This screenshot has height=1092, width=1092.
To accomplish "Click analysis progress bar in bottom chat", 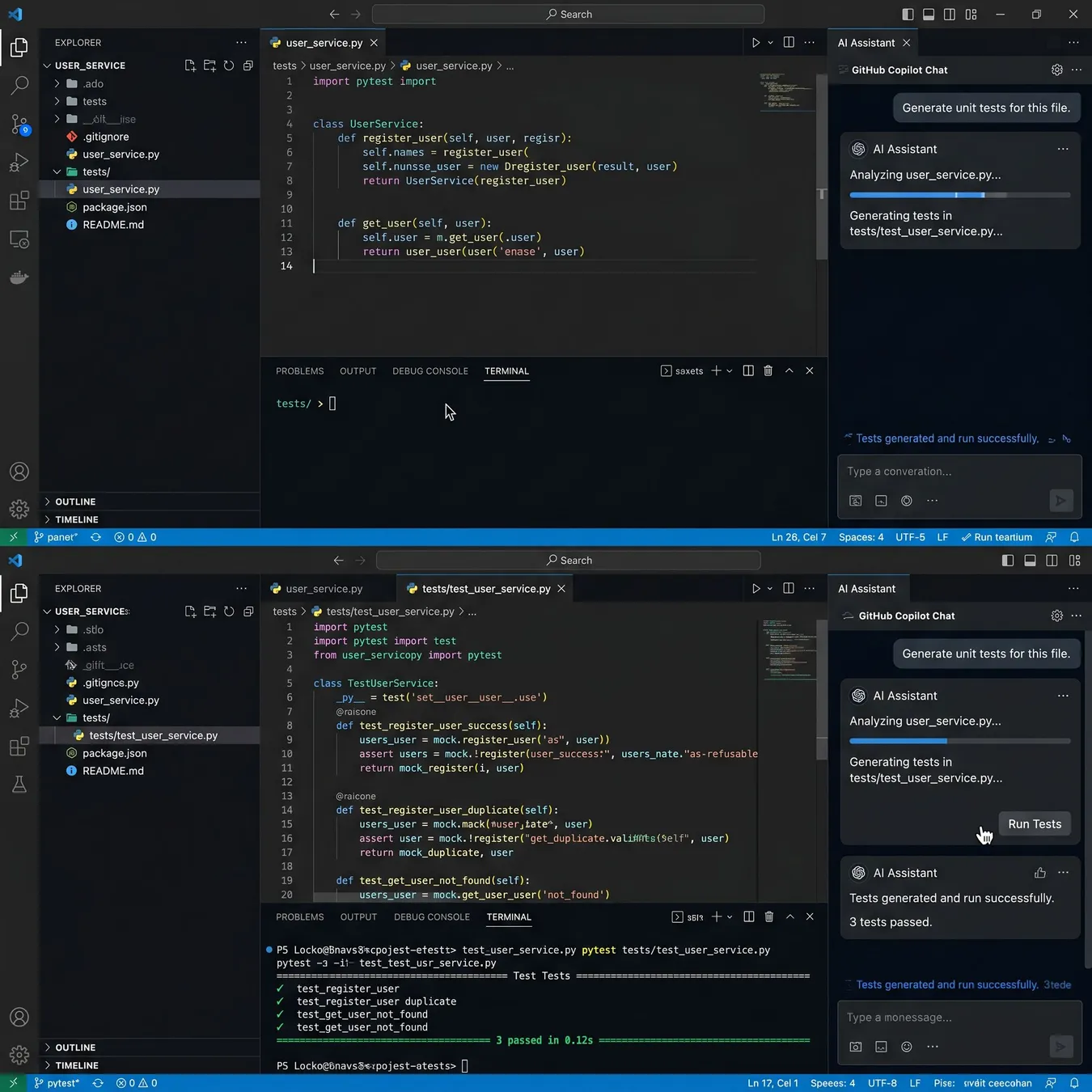I will 960,741.
